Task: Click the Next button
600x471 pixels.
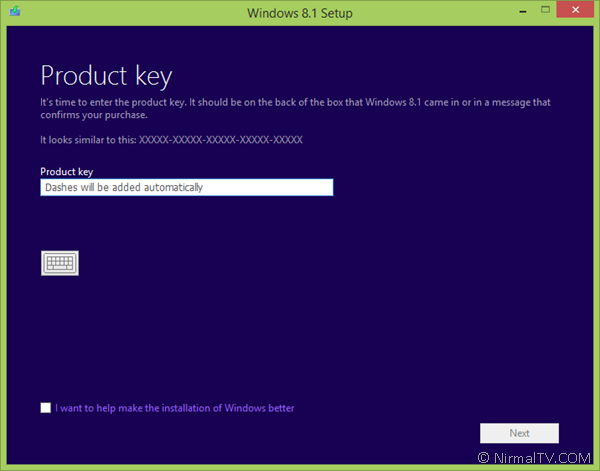Action: coord(519,433)
